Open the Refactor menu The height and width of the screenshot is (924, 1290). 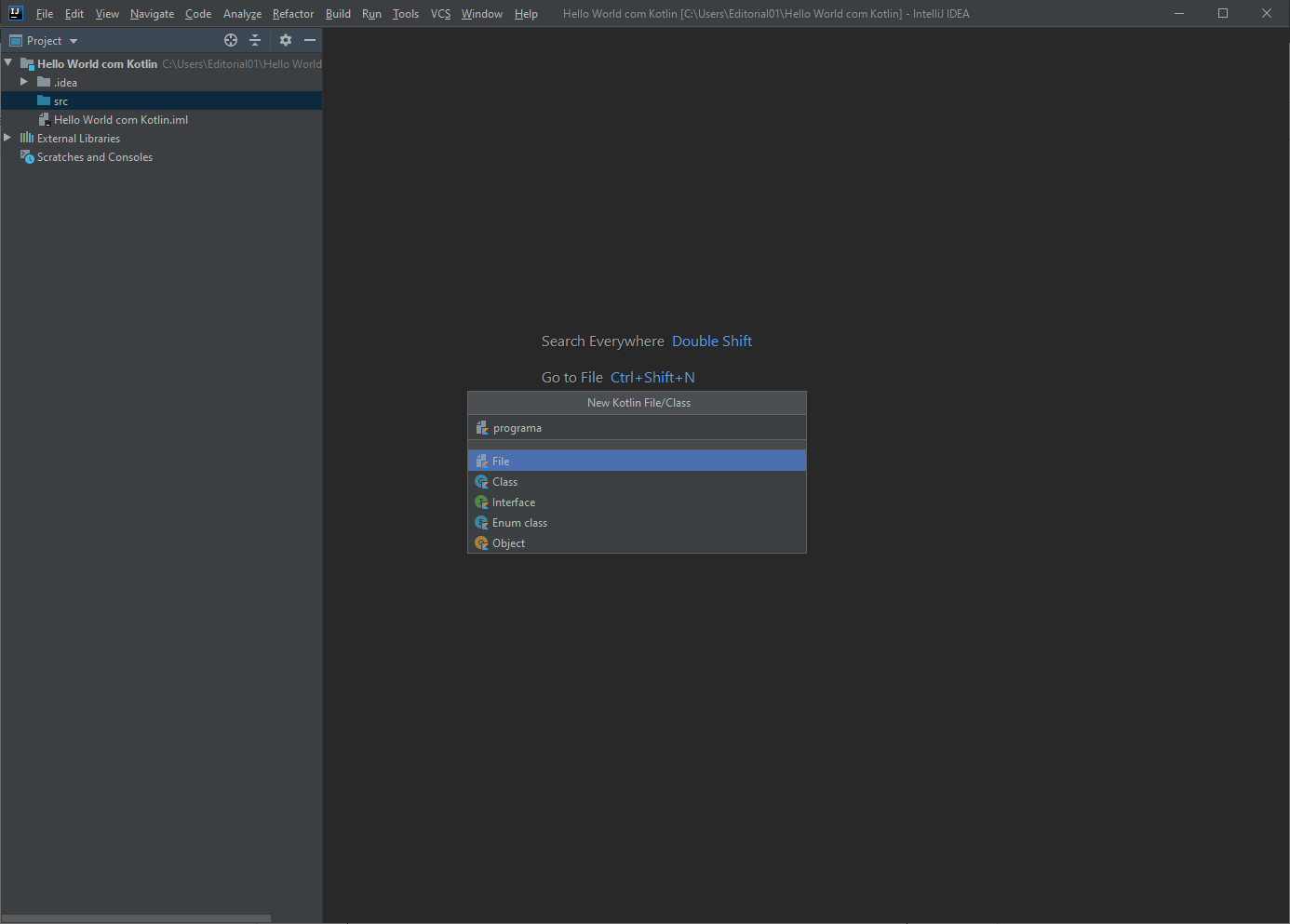point(292,14)
